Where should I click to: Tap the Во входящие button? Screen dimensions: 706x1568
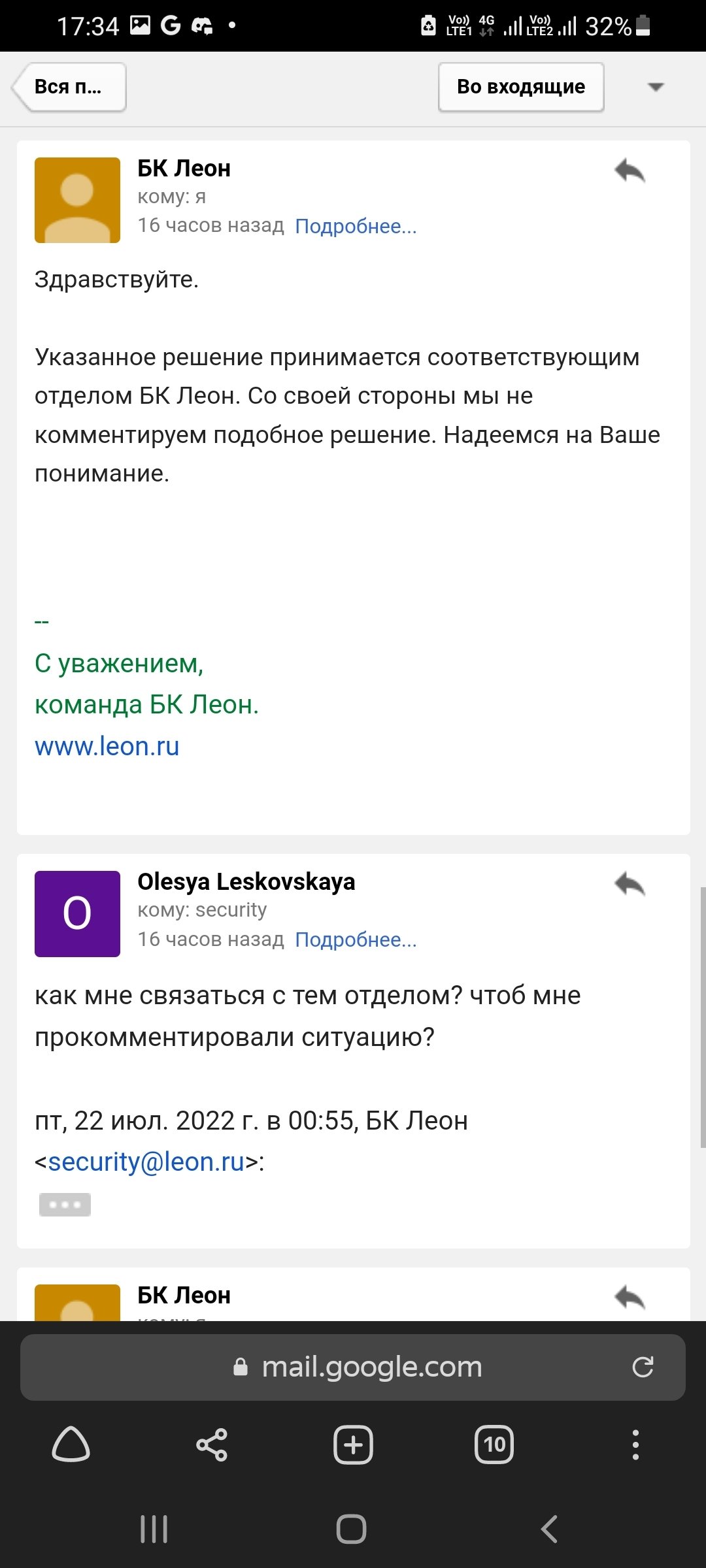[521, 87]
